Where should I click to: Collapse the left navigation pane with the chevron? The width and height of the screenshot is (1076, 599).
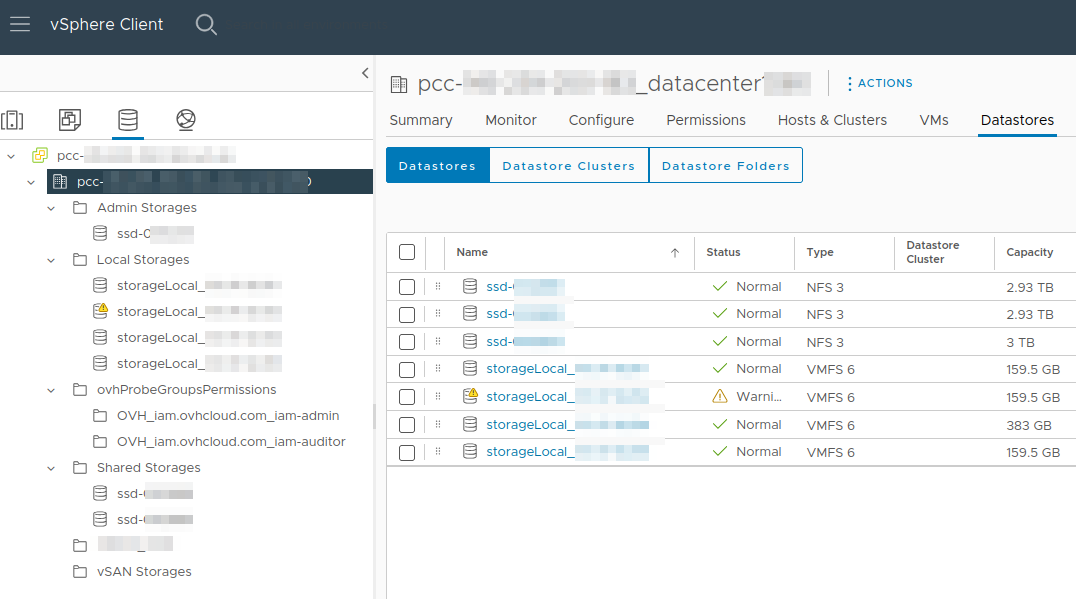click(365, 73)
